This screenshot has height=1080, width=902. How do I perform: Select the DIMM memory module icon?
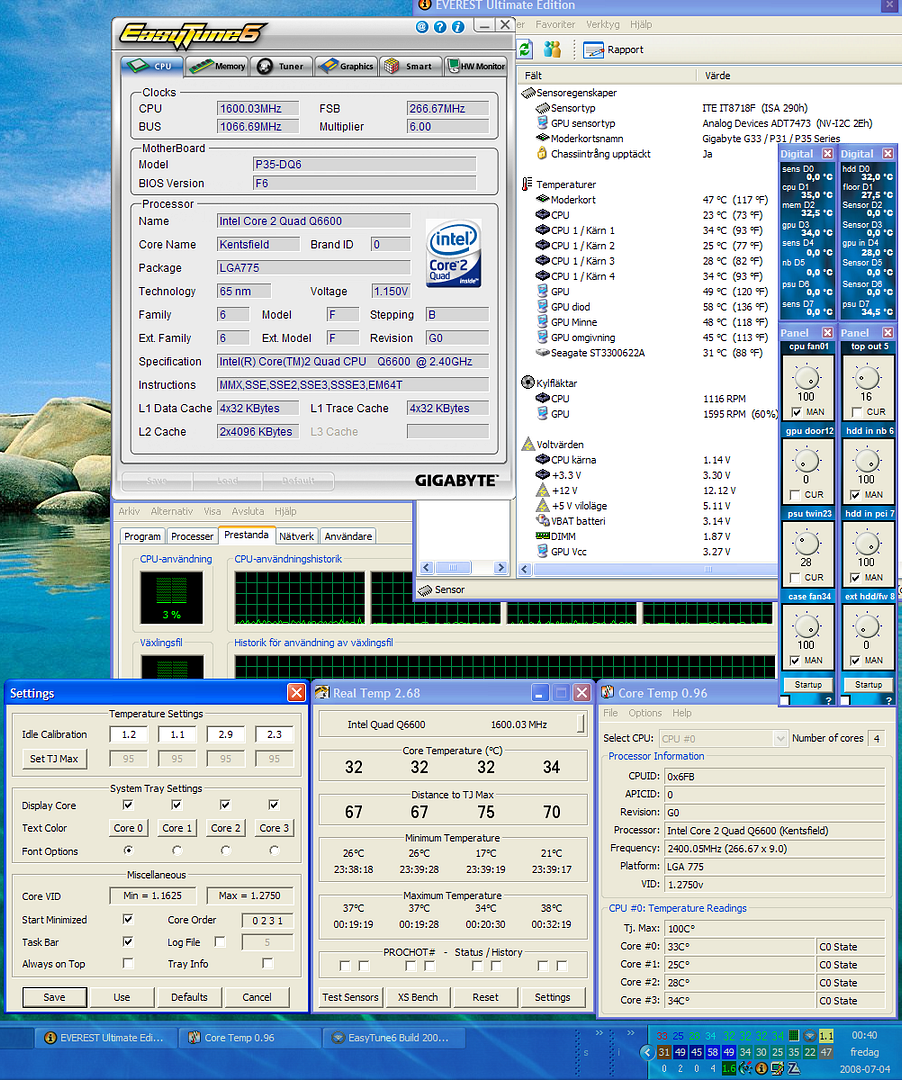[543, 536]
